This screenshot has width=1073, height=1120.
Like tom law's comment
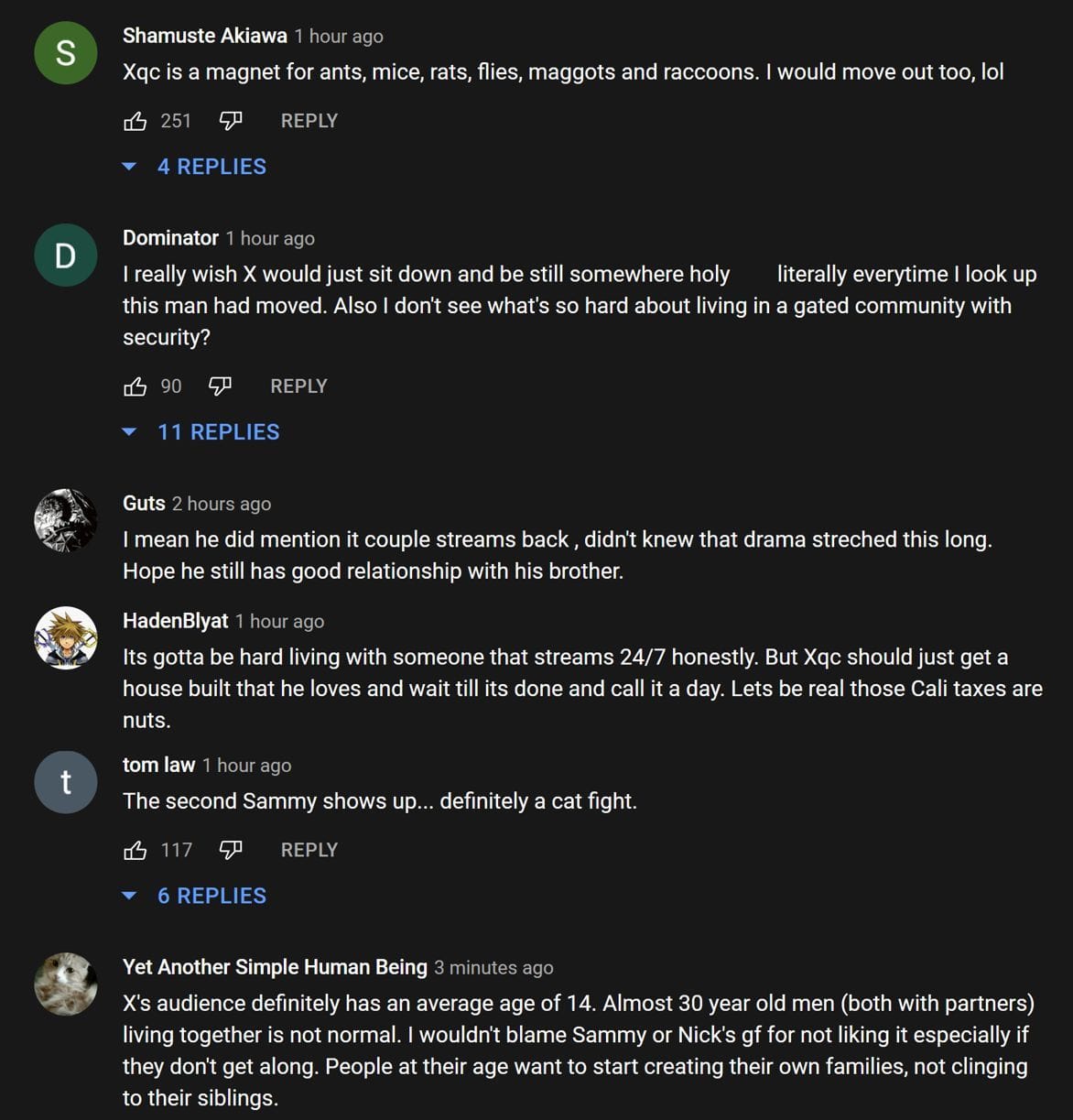pos(135,850)
